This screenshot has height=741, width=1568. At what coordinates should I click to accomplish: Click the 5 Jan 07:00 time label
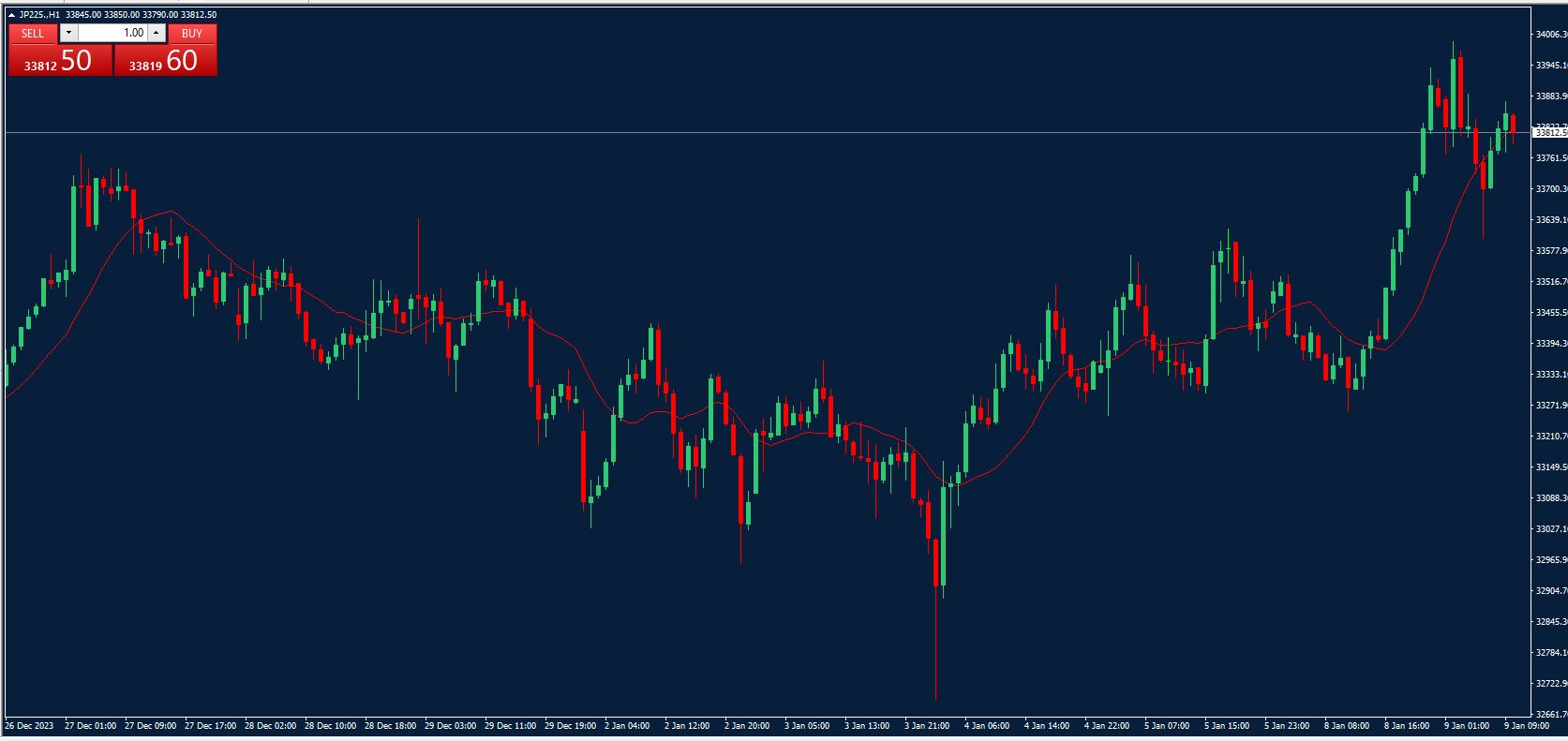tap(1169, 725)
